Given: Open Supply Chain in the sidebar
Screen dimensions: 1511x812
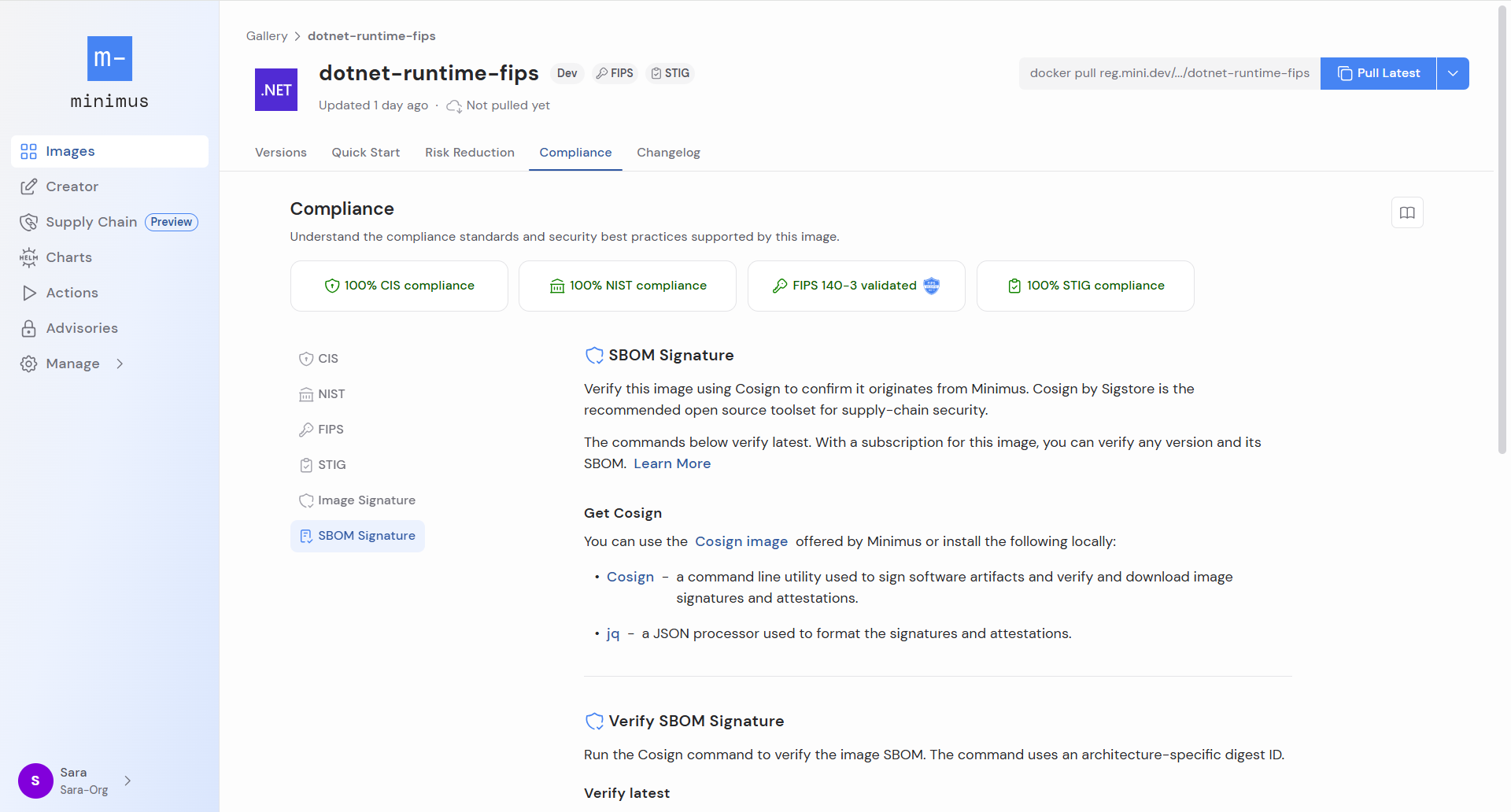Looking at the screenshot, I should click(x=91, y=222).
